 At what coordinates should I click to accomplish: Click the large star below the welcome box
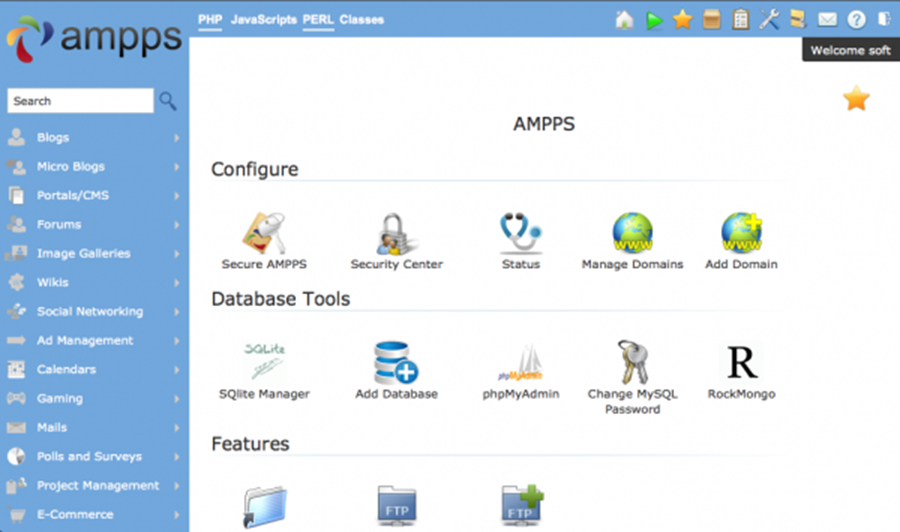pos(856,98)
